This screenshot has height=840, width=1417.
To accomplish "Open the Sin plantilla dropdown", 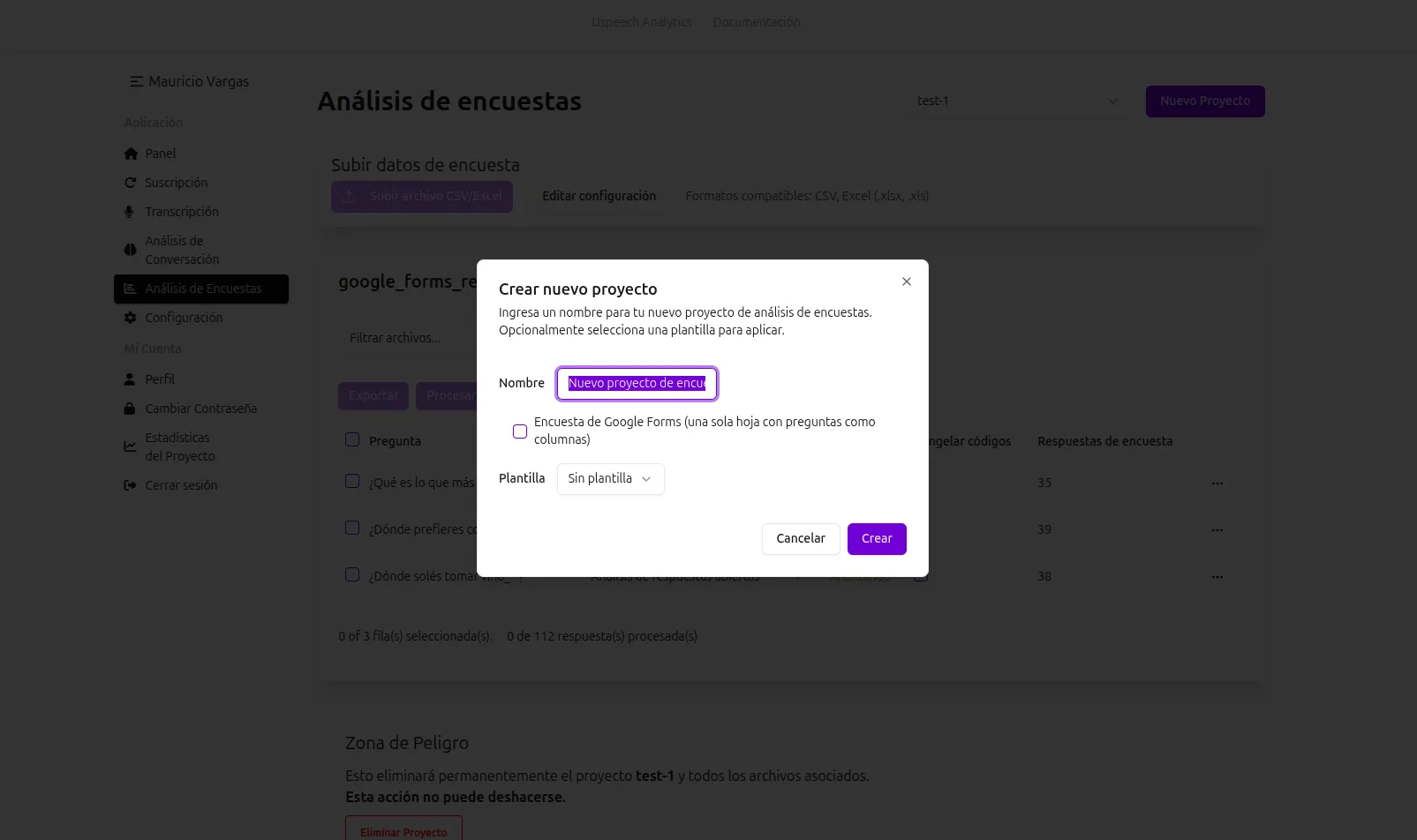I will pyautogui.click(x=610, y=478).
